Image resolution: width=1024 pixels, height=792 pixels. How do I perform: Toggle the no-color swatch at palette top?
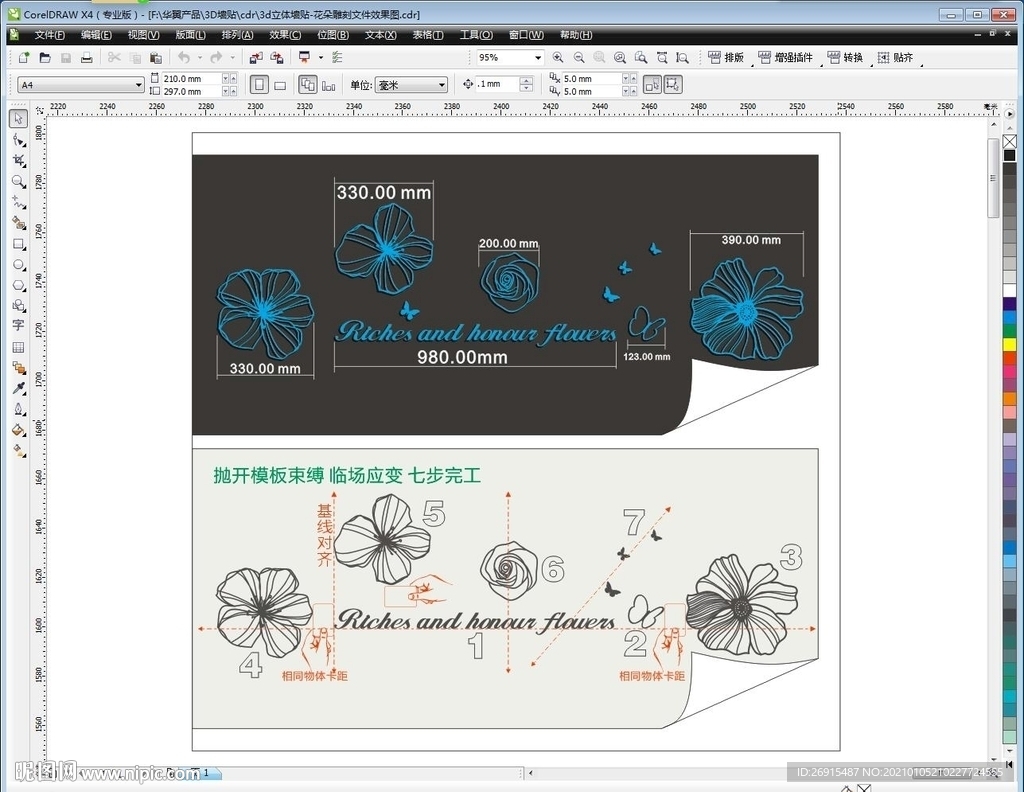tap(1009, 141)
